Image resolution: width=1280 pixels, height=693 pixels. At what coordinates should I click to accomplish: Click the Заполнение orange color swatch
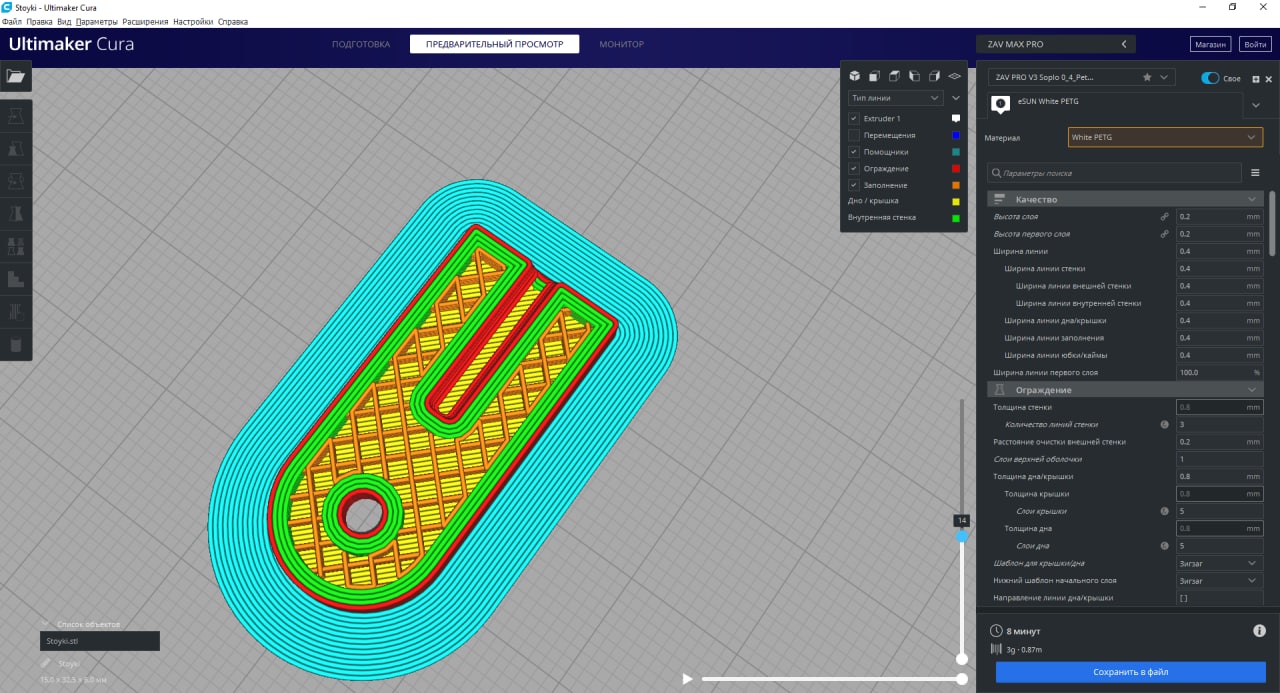[x=956, y=185]
